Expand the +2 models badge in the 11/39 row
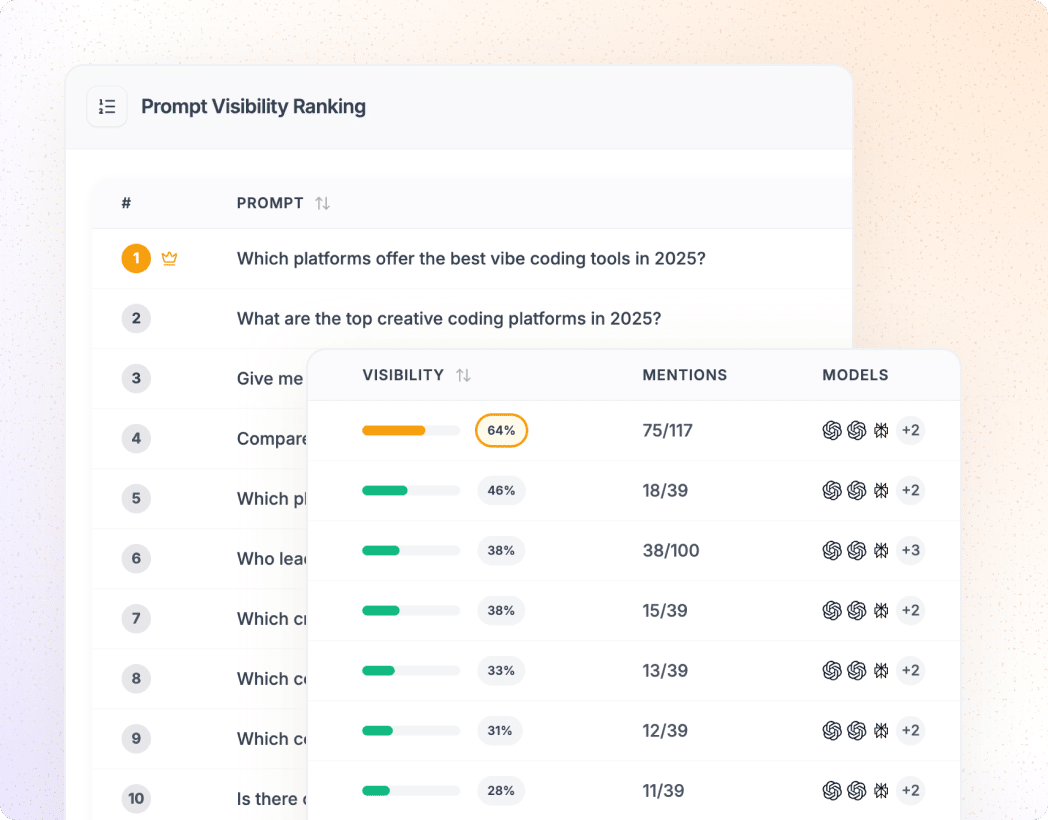The width and height of the screenshot is (1048, 820). (x=910, y=791)
